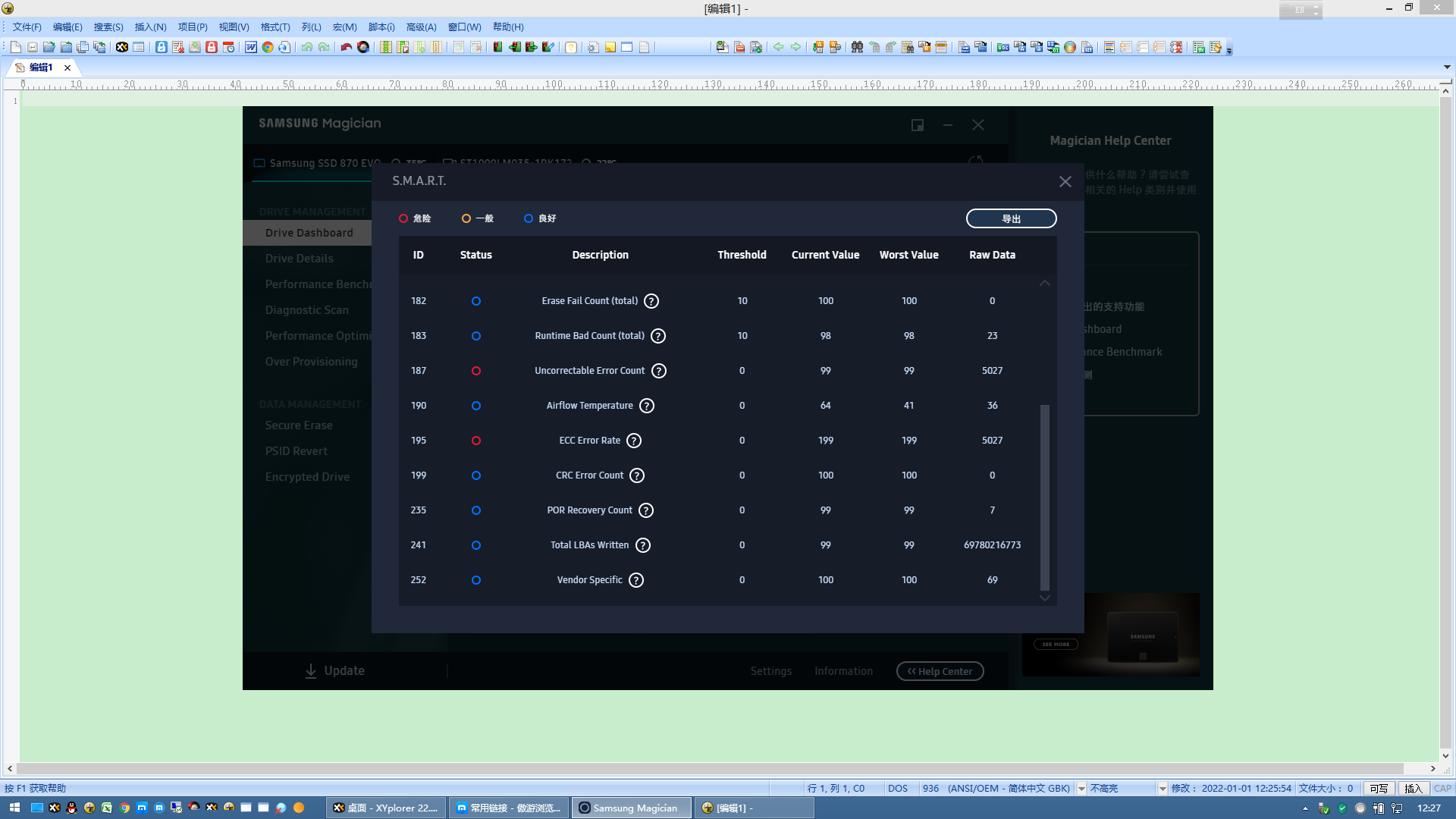Select the 一般 orange status legend
The image size is (1456, 819).
pyautogui.click(x=477, y=218)
